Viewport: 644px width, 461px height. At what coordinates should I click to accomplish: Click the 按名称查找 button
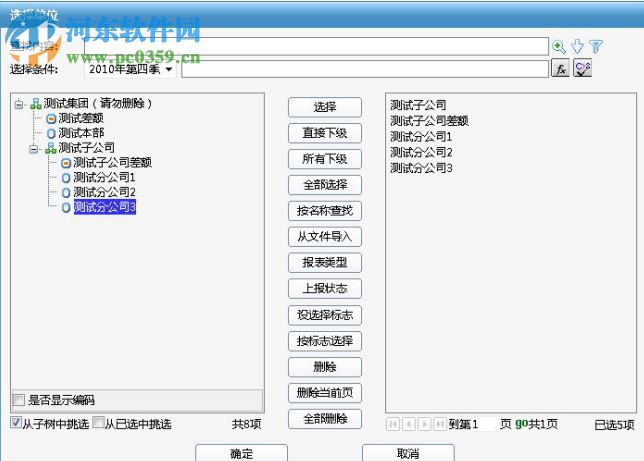pos(325,211)
